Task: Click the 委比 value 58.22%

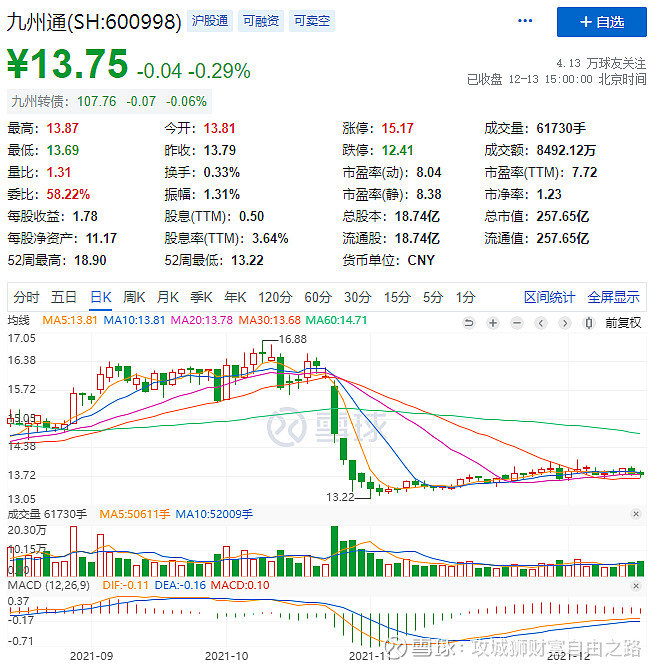Action: tap(68, 194)
